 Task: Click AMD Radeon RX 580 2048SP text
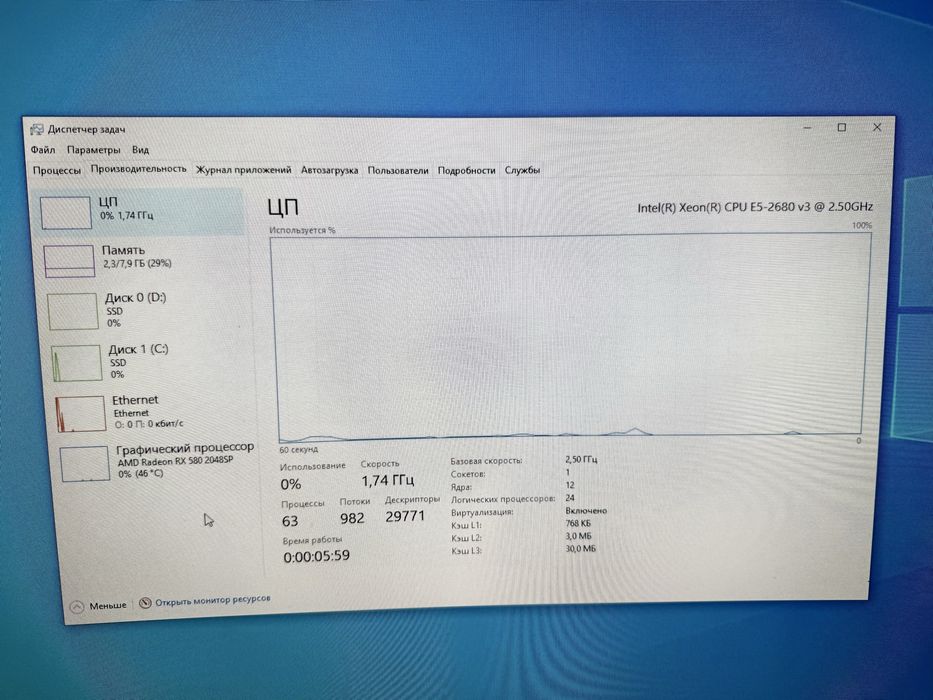tap(176, 461)
